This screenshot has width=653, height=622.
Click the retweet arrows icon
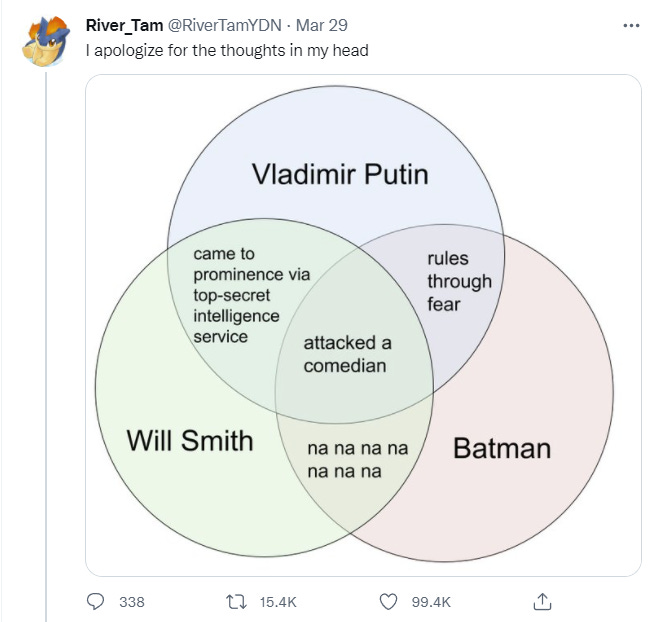237,601
